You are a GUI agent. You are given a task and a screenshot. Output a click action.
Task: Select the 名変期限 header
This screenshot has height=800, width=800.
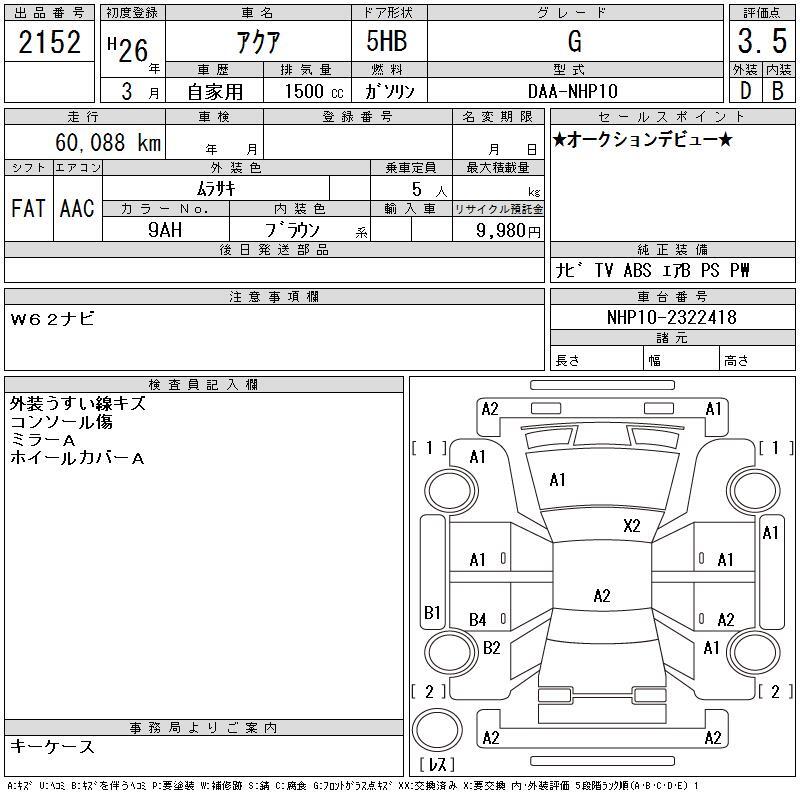point(498,117)
